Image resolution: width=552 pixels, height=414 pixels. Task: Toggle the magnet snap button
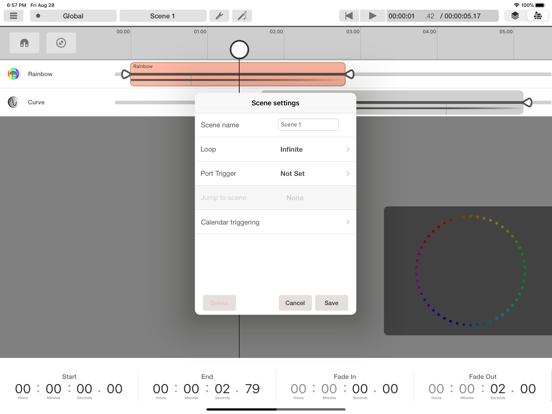pos(24,43)
